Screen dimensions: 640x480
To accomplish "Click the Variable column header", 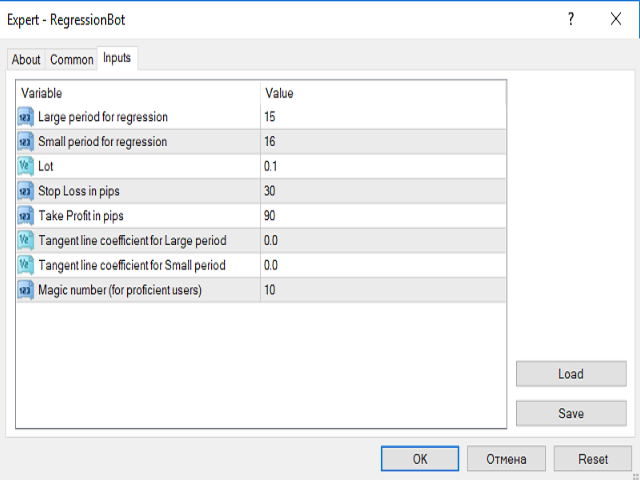I will [138, 93].
